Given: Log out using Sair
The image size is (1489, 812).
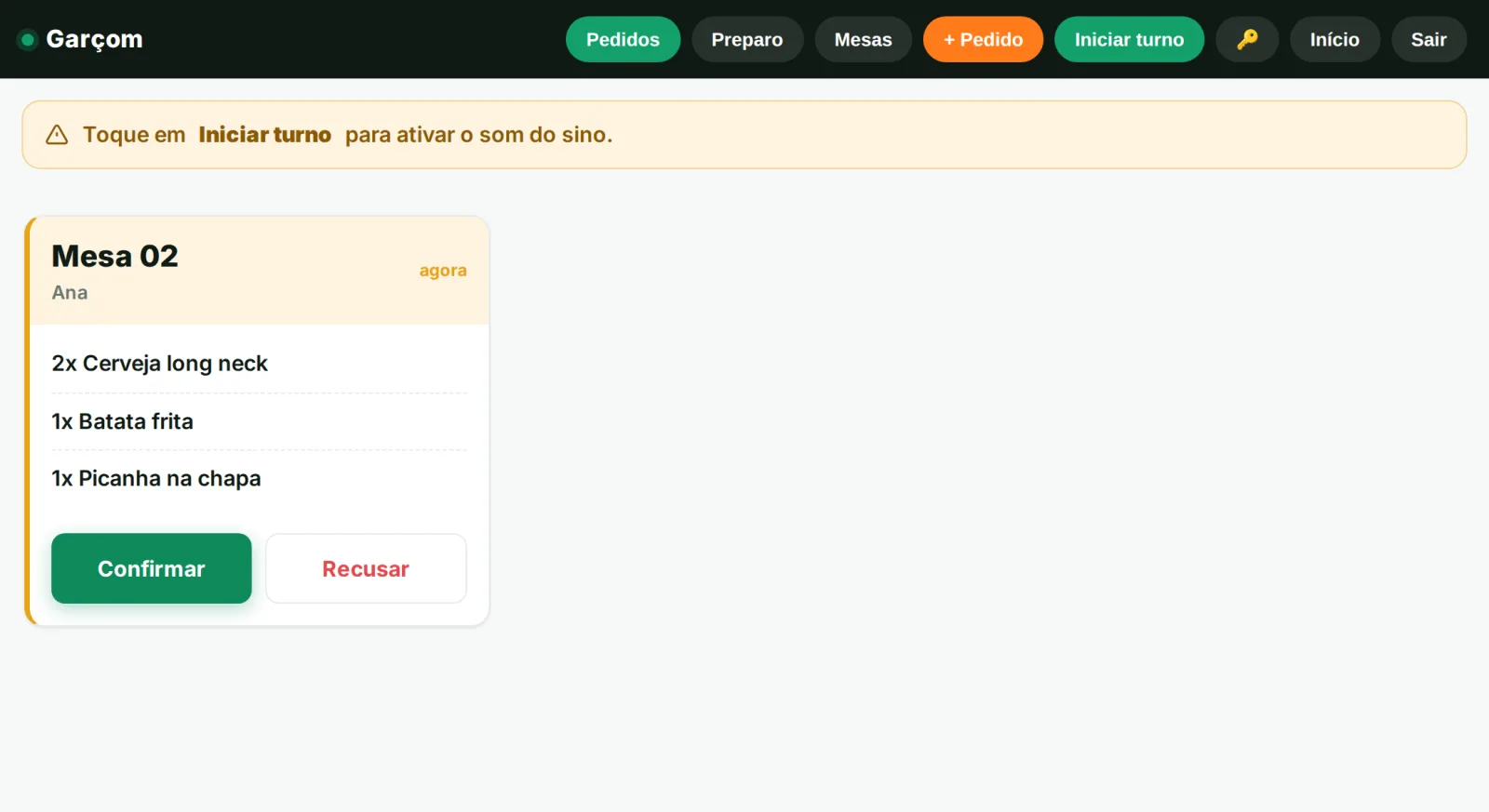Looking at the screenshot, I should 1429,39.
